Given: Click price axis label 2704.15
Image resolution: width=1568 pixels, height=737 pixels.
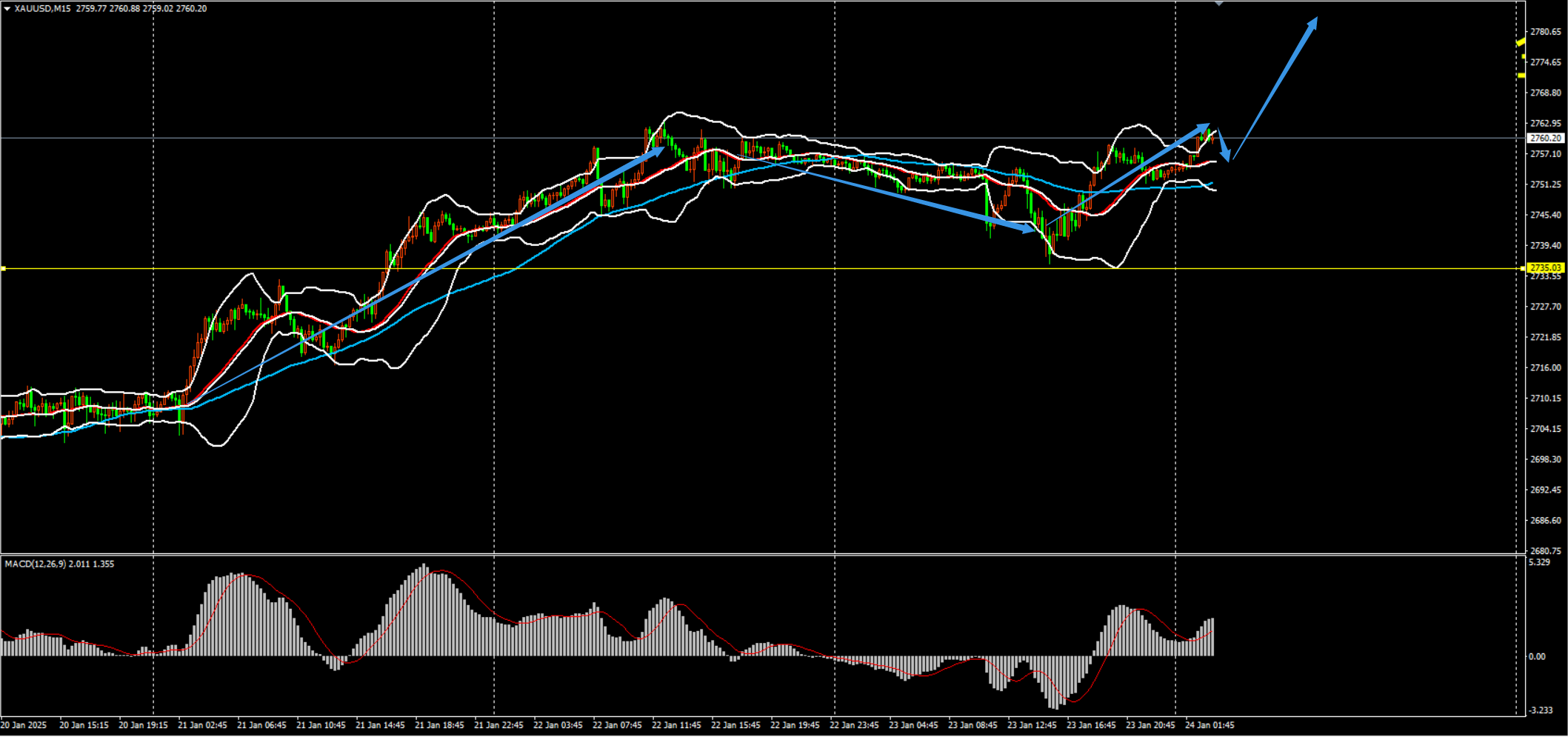Looking at the screenshot, I should 1546,429.
